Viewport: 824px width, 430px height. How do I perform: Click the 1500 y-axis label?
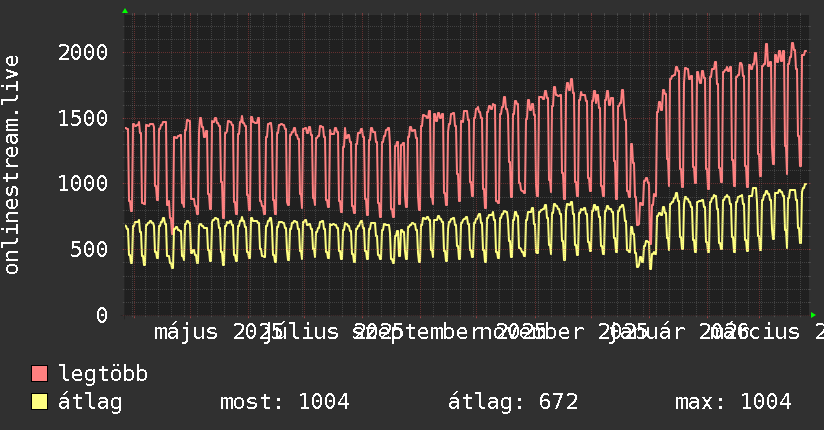(83, 118)
